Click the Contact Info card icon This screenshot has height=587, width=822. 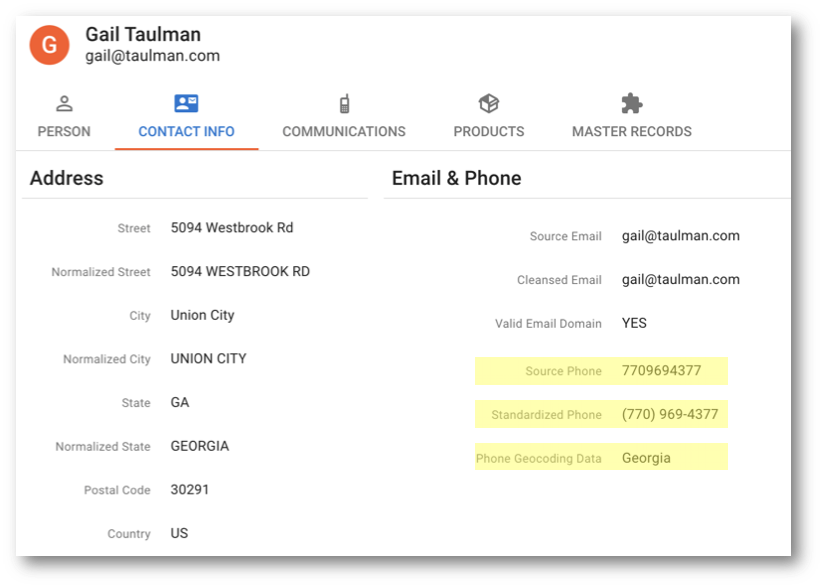point(186,103)
